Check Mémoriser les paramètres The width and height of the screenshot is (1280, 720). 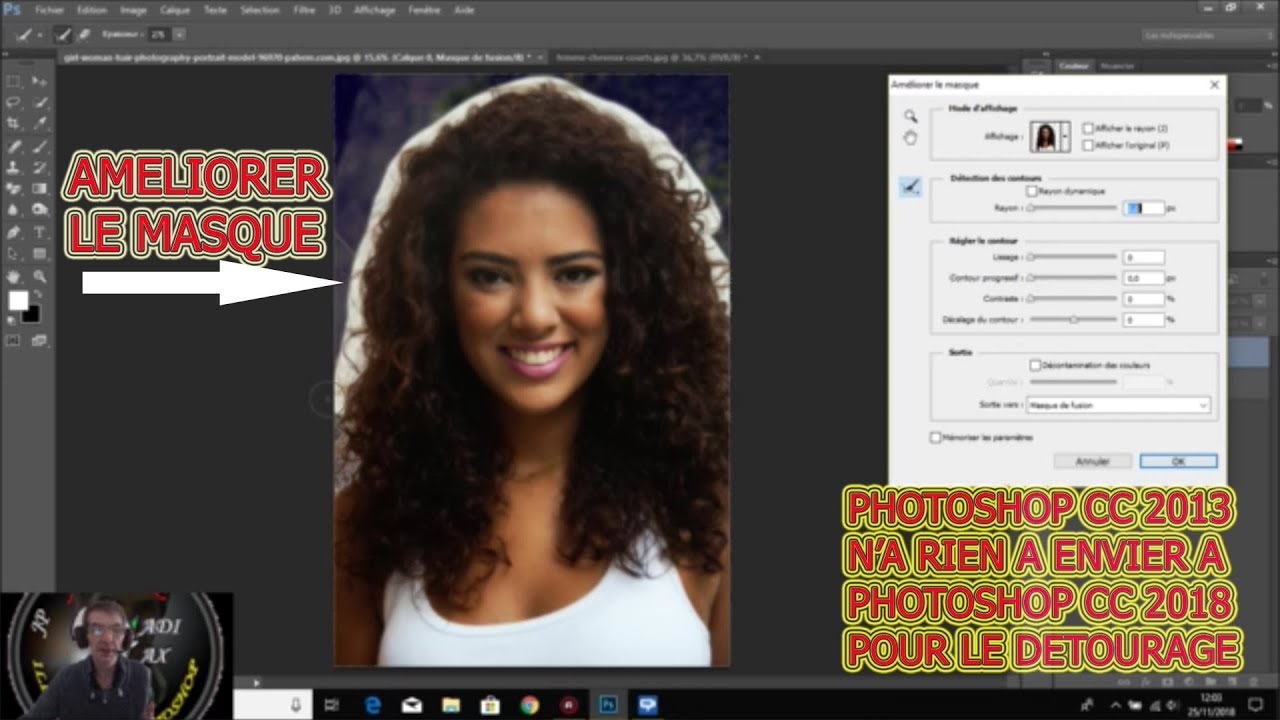pyautogui.click(x=936, y=437)
